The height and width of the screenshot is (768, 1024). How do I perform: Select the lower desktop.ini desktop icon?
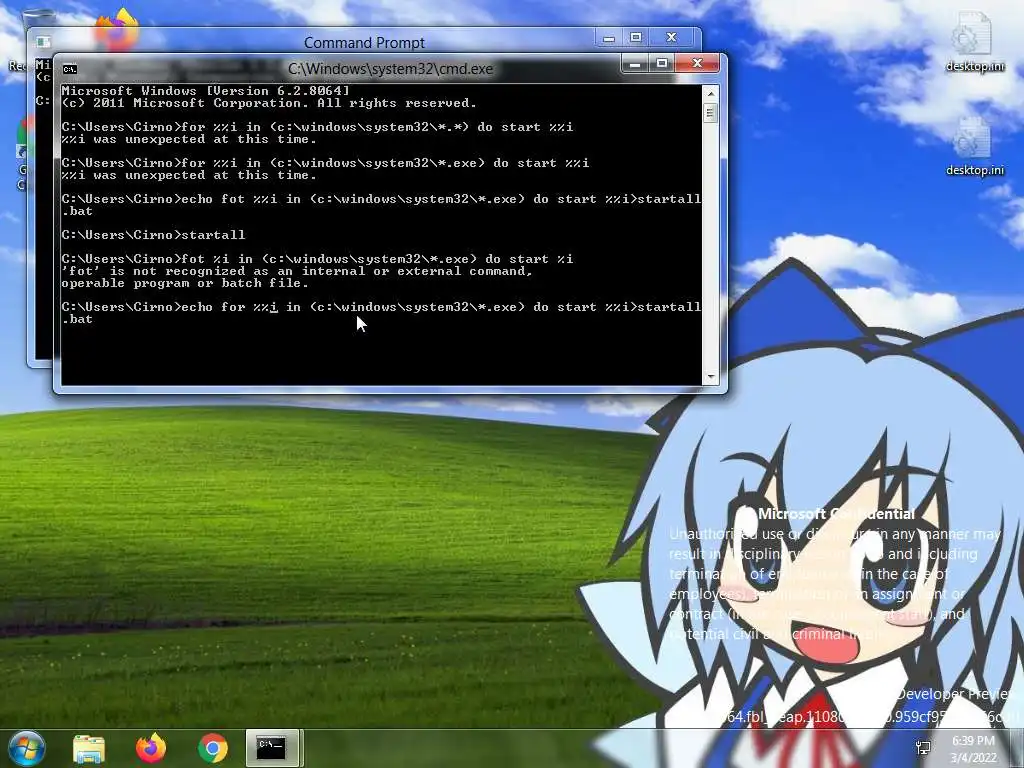pos(974,147)
